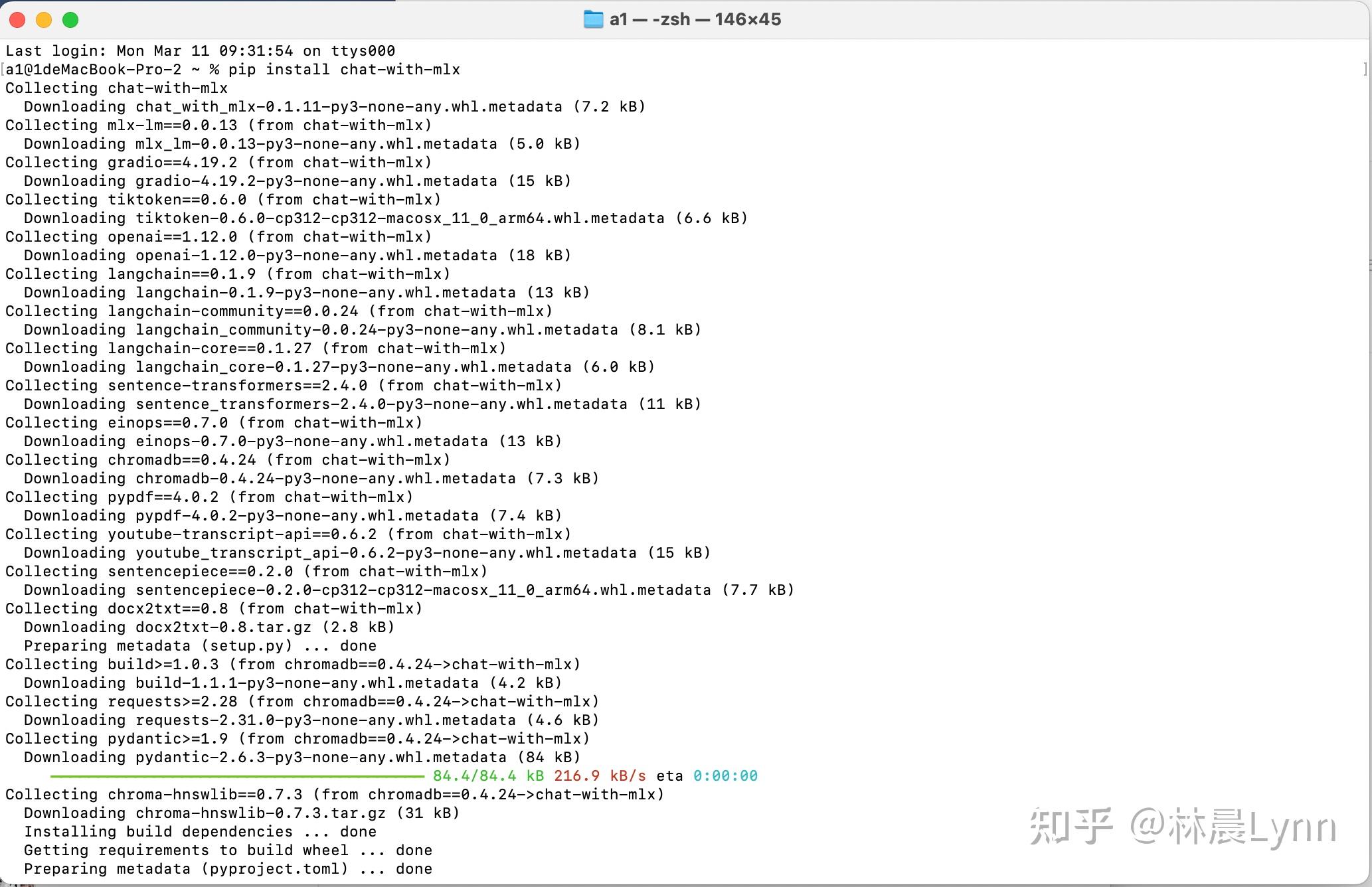The height and width of the screenshot is (887, 1372).
Task: Select the Collecting gradio==4.19.2 line
Action: pyautogui.click(x=217, y=162)
